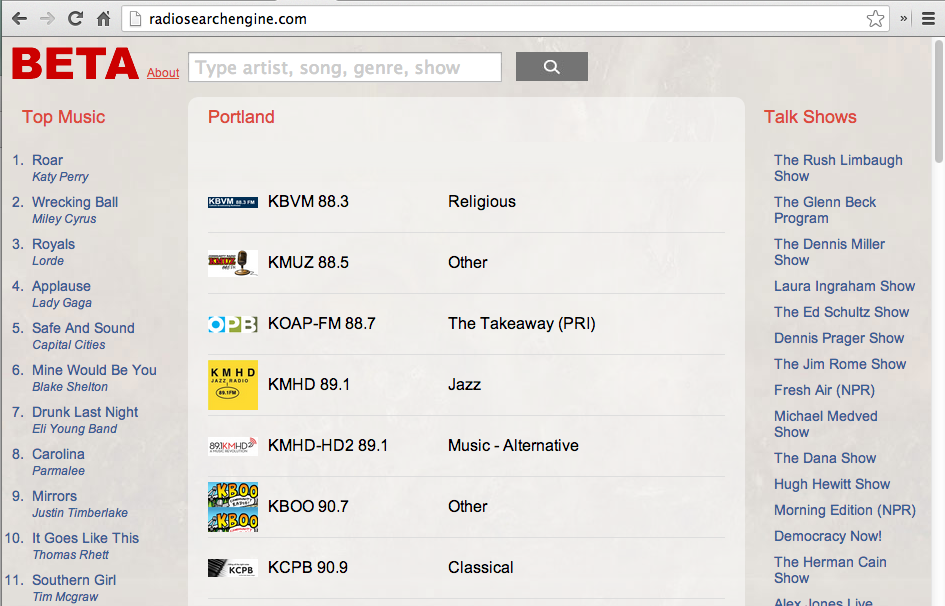This screenshot has height=606, width=945.
Task: Open the Chrome hamburger menu
Action: [928, 19]
